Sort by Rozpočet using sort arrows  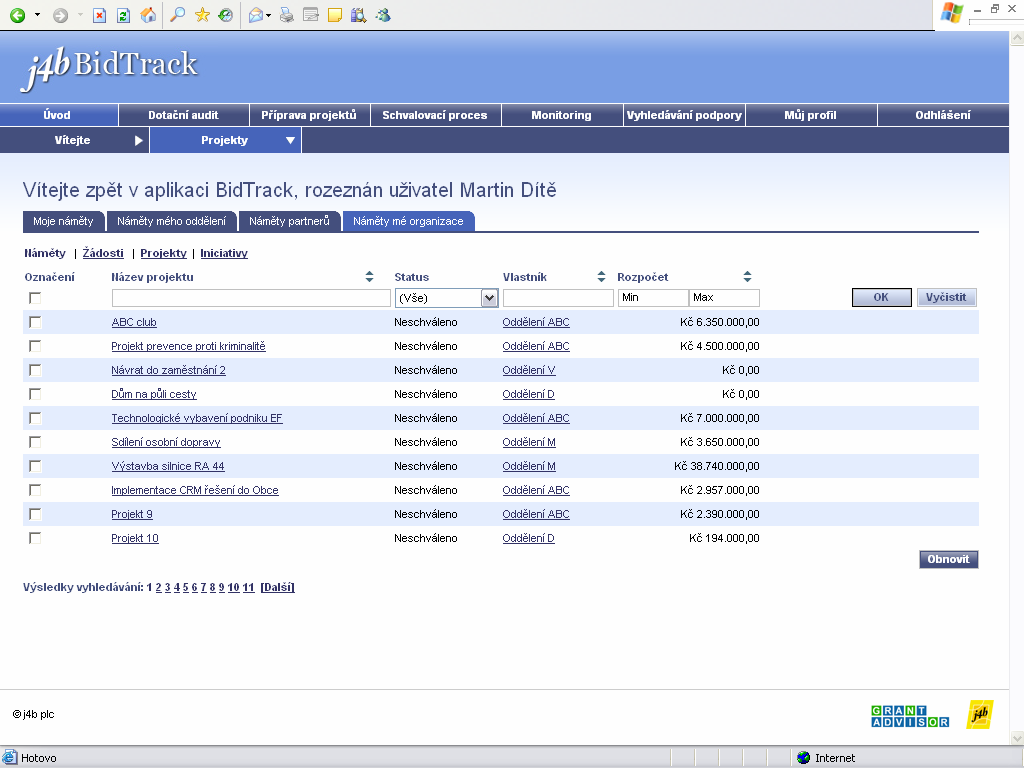[747, 277]
